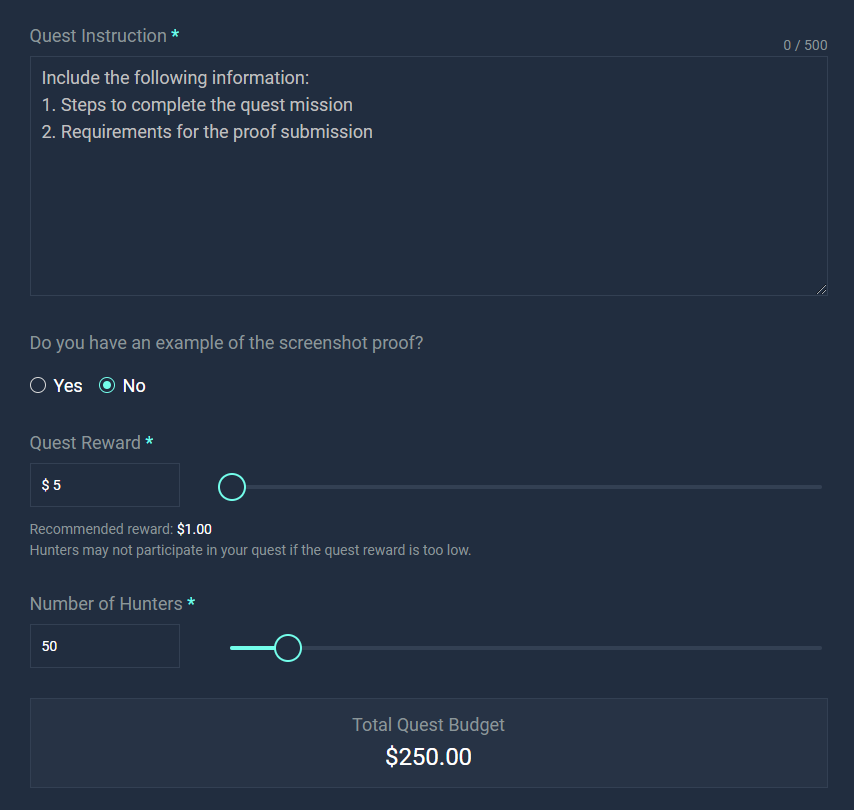Click the Number of Hunters slider handle

point(288,648)
